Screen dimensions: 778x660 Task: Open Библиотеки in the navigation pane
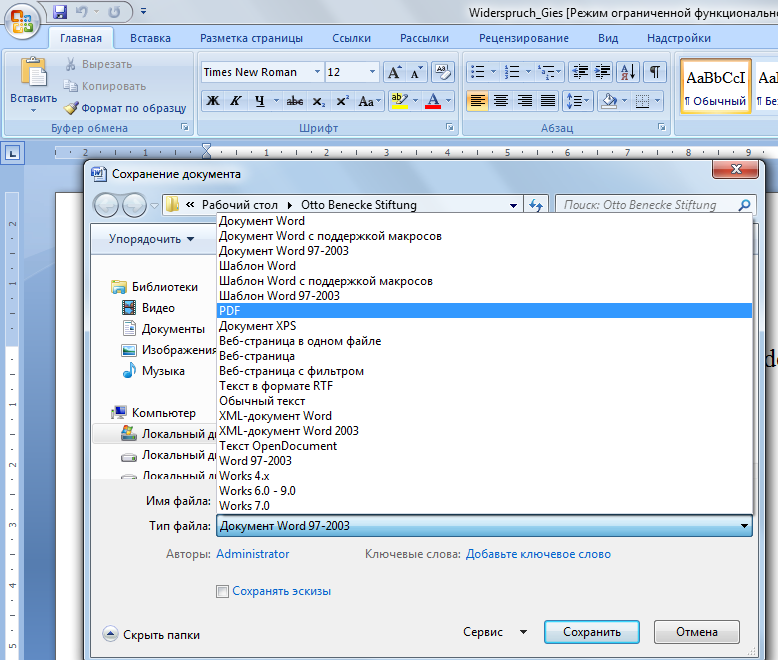(155, 287)
